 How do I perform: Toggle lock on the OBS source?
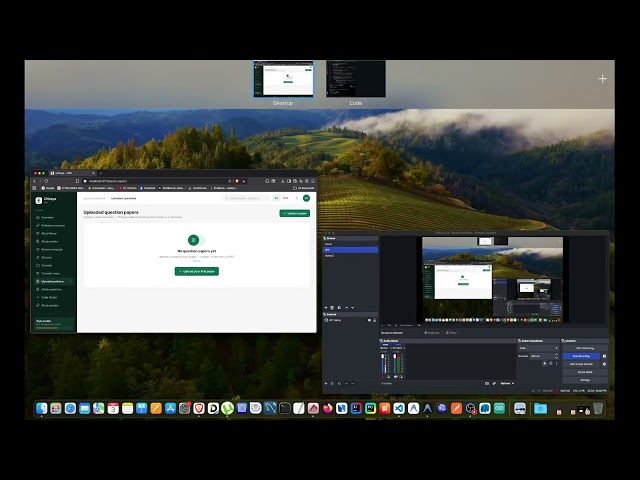point(375,320)
